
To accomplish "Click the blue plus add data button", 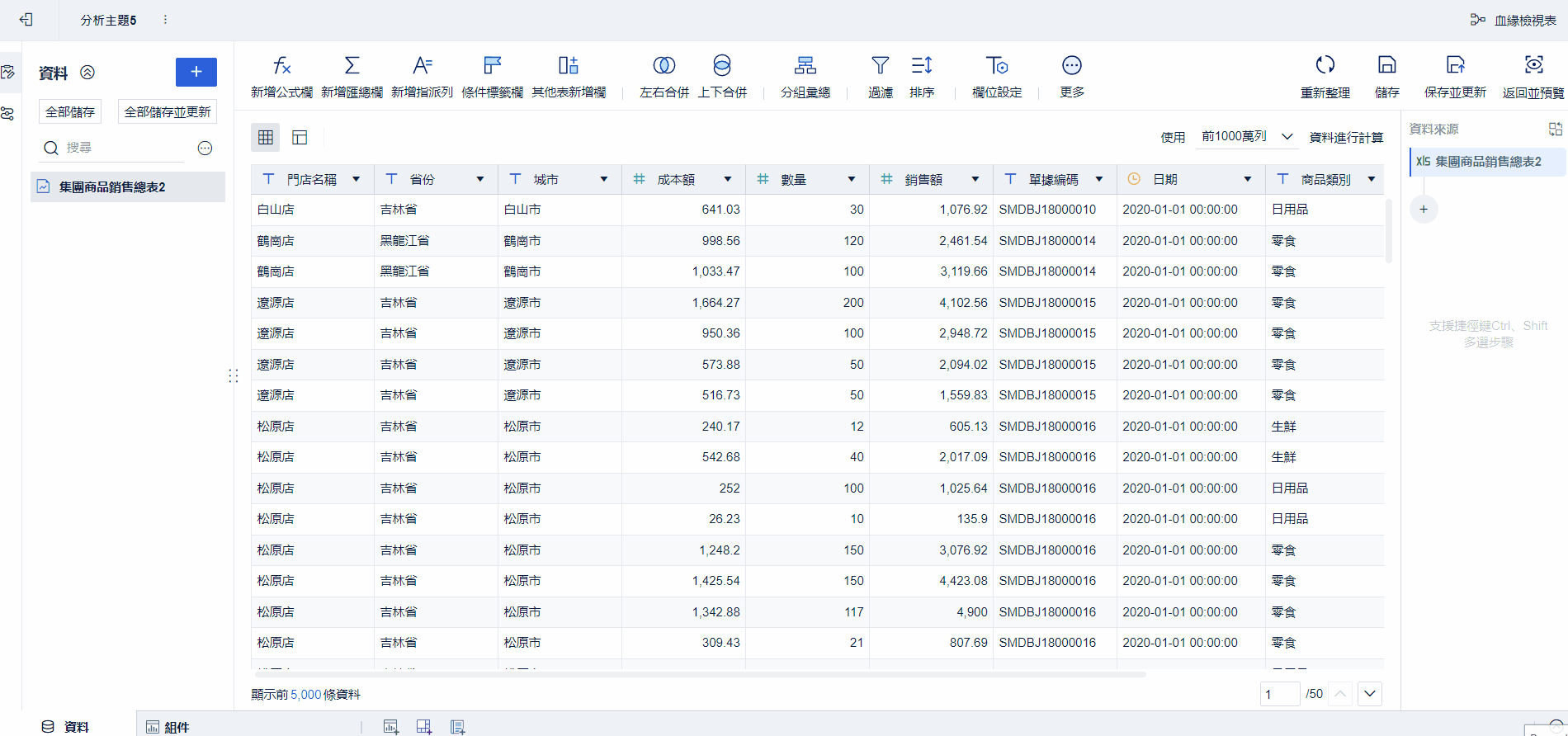I will click(x=196, y=72).
